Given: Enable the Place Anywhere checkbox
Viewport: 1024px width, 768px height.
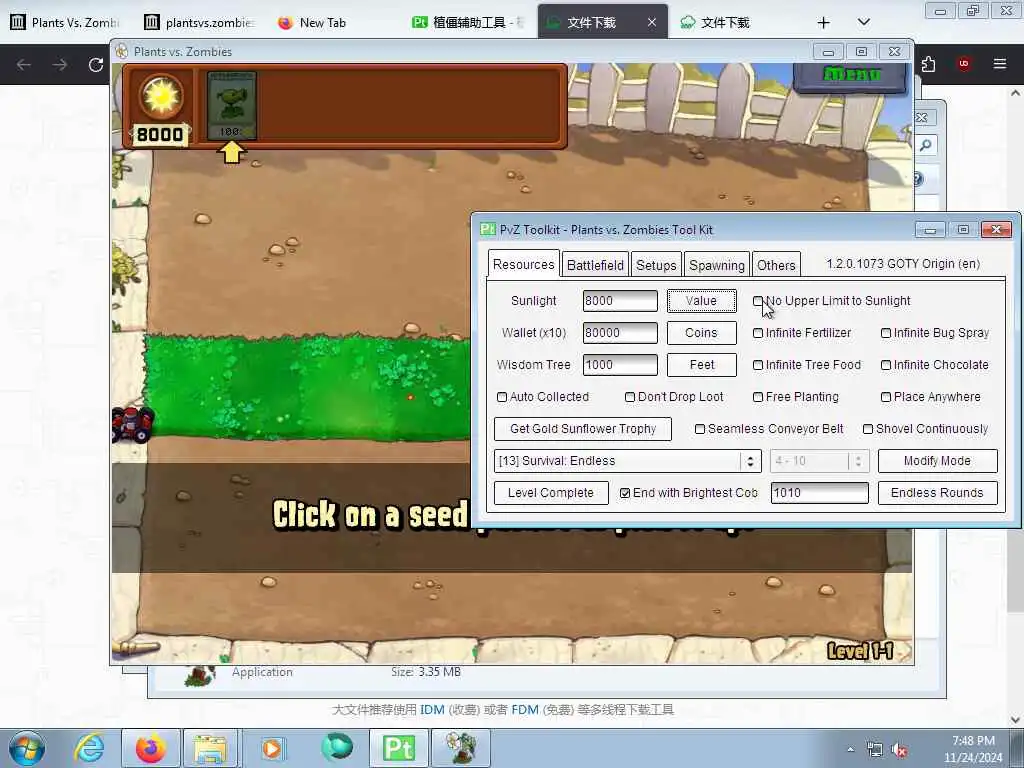Looking at the screenshot, I should coord(886,397).
